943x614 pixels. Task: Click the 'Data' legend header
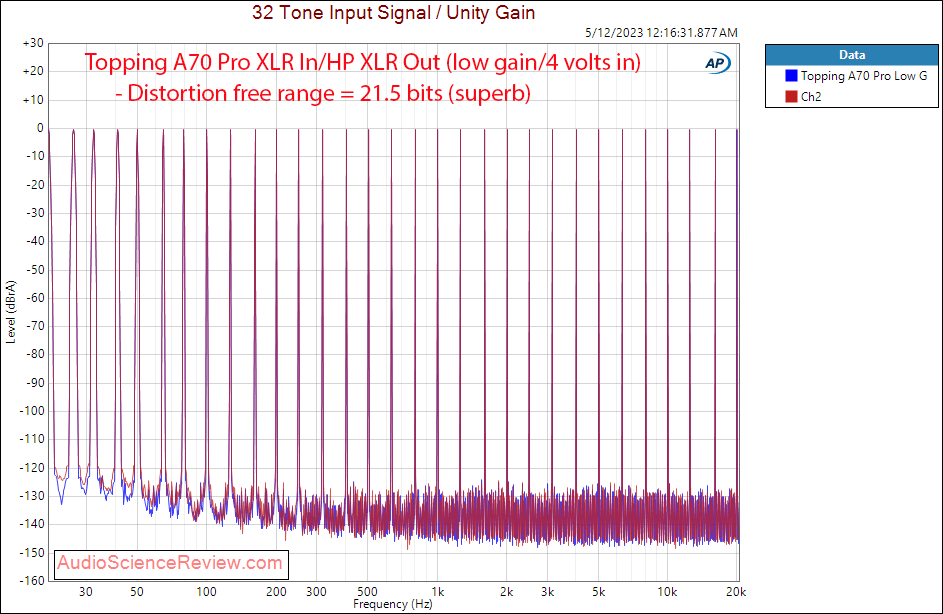[x=852, y=55]
